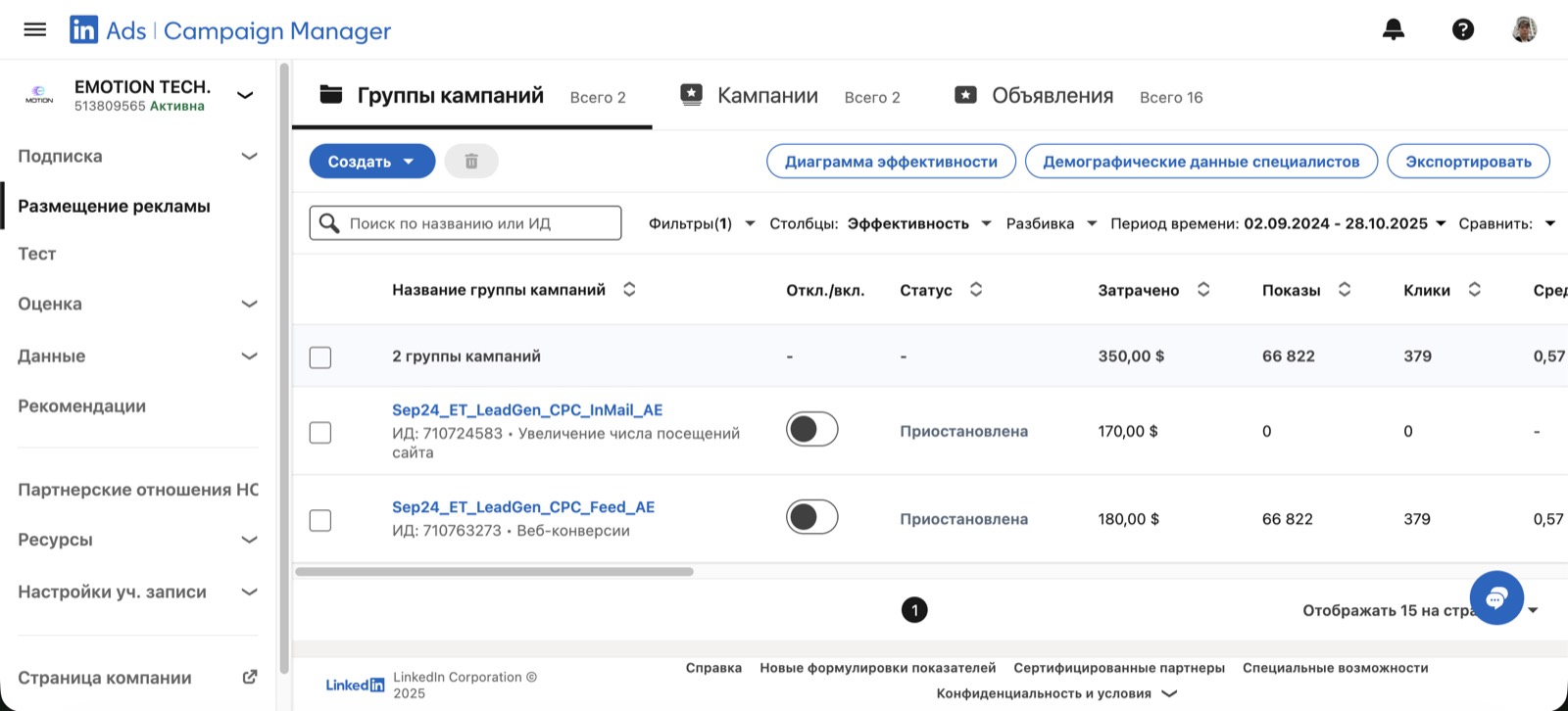The height and width of the screenshot is (711, 1568).
Task: Sort by Клики column arrows
Action: (1474, 289)
